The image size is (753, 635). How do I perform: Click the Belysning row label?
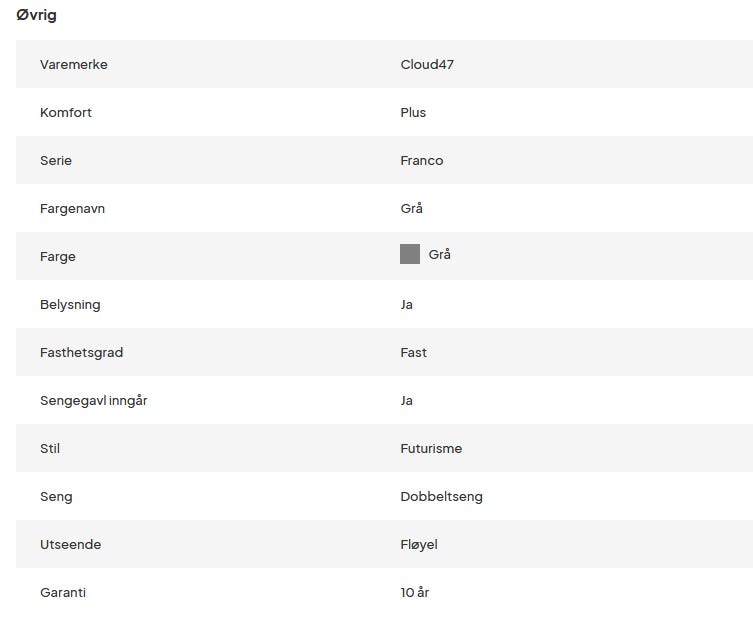70,304
